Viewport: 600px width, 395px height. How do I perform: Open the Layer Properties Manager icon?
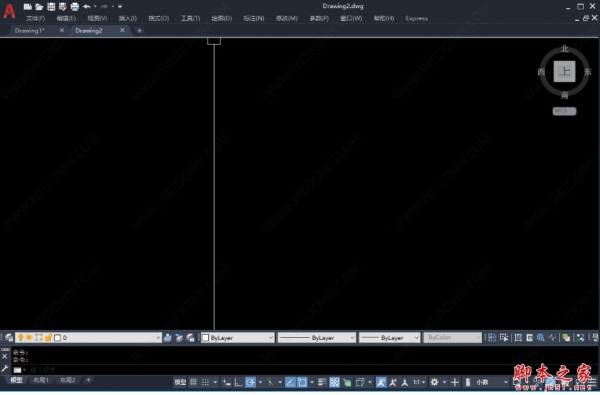pyautogui.click(x=9, y=338)
